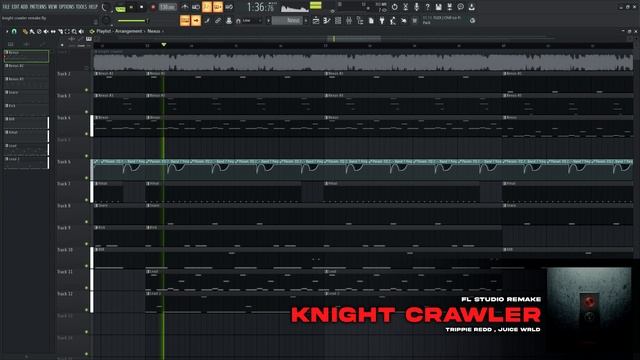
Task: Open the playlist options arrow menu
Action: 7,31
